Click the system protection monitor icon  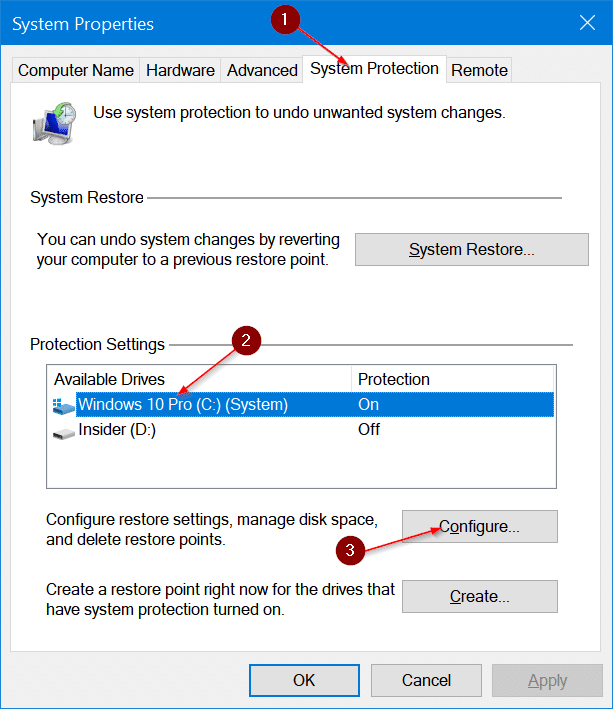pyautogui.click(x=55, y=123)
